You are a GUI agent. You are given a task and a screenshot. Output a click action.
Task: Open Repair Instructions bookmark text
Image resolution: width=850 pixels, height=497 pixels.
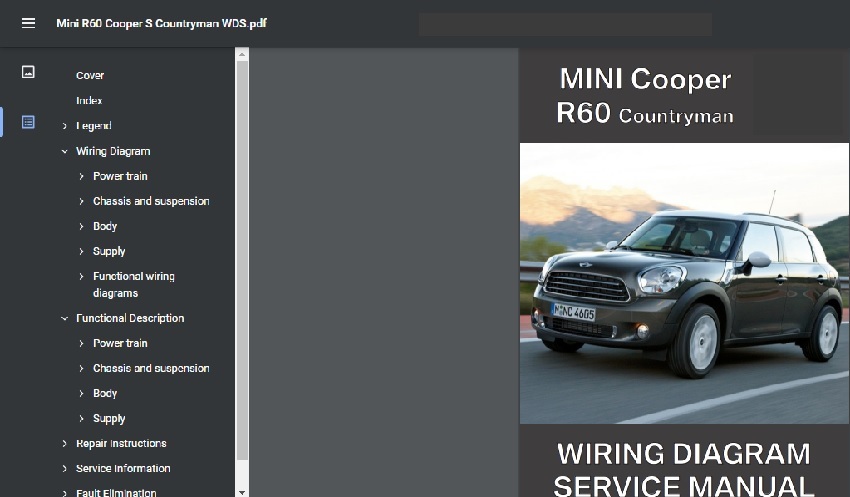(x=121, y=443)
